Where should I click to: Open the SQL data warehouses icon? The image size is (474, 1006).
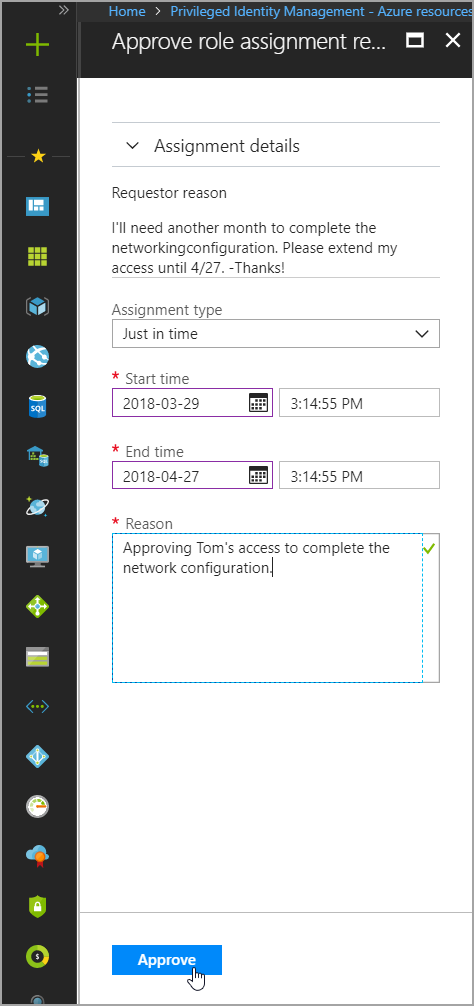click(37, 456)
